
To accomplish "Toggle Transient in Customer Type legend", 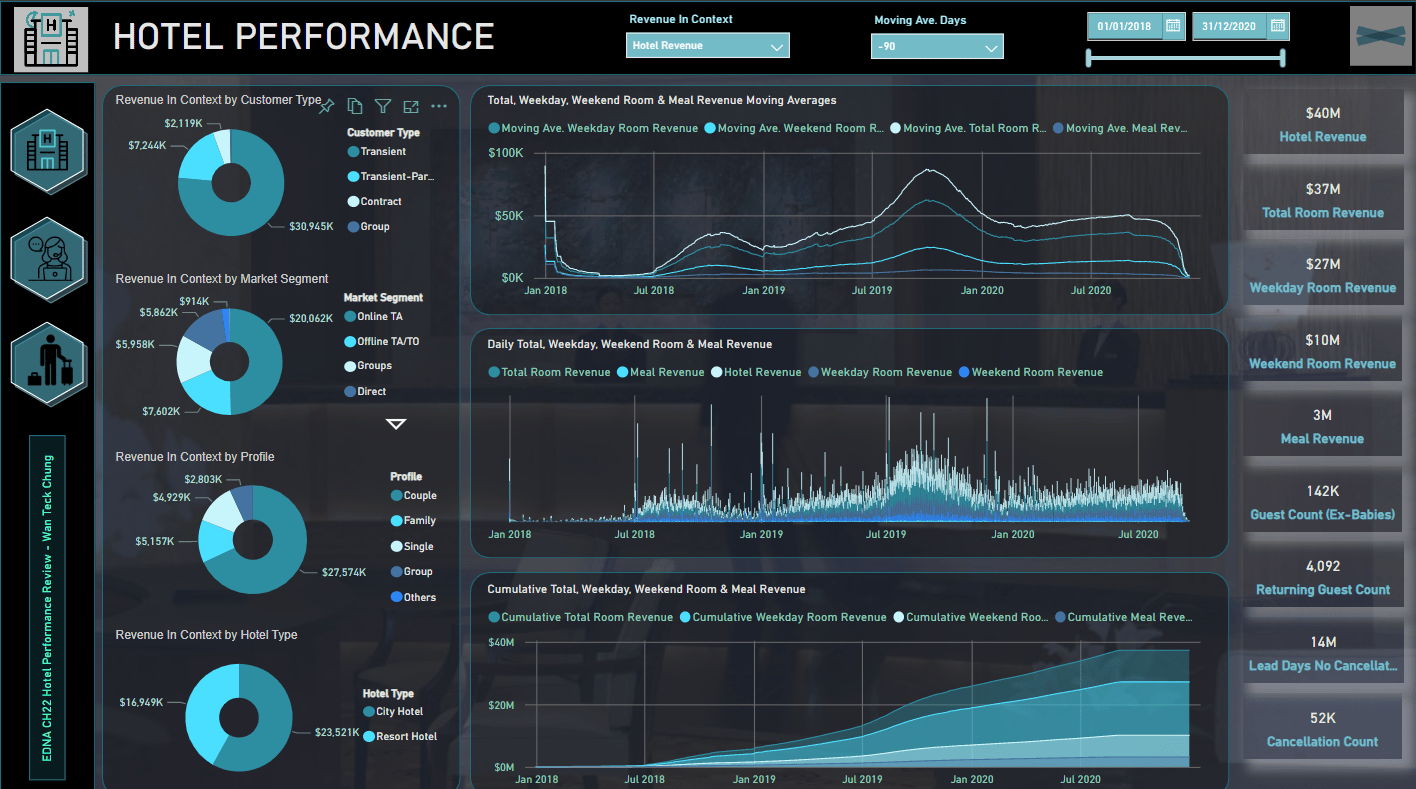I will pyautogui.click(x=383, y=152).
